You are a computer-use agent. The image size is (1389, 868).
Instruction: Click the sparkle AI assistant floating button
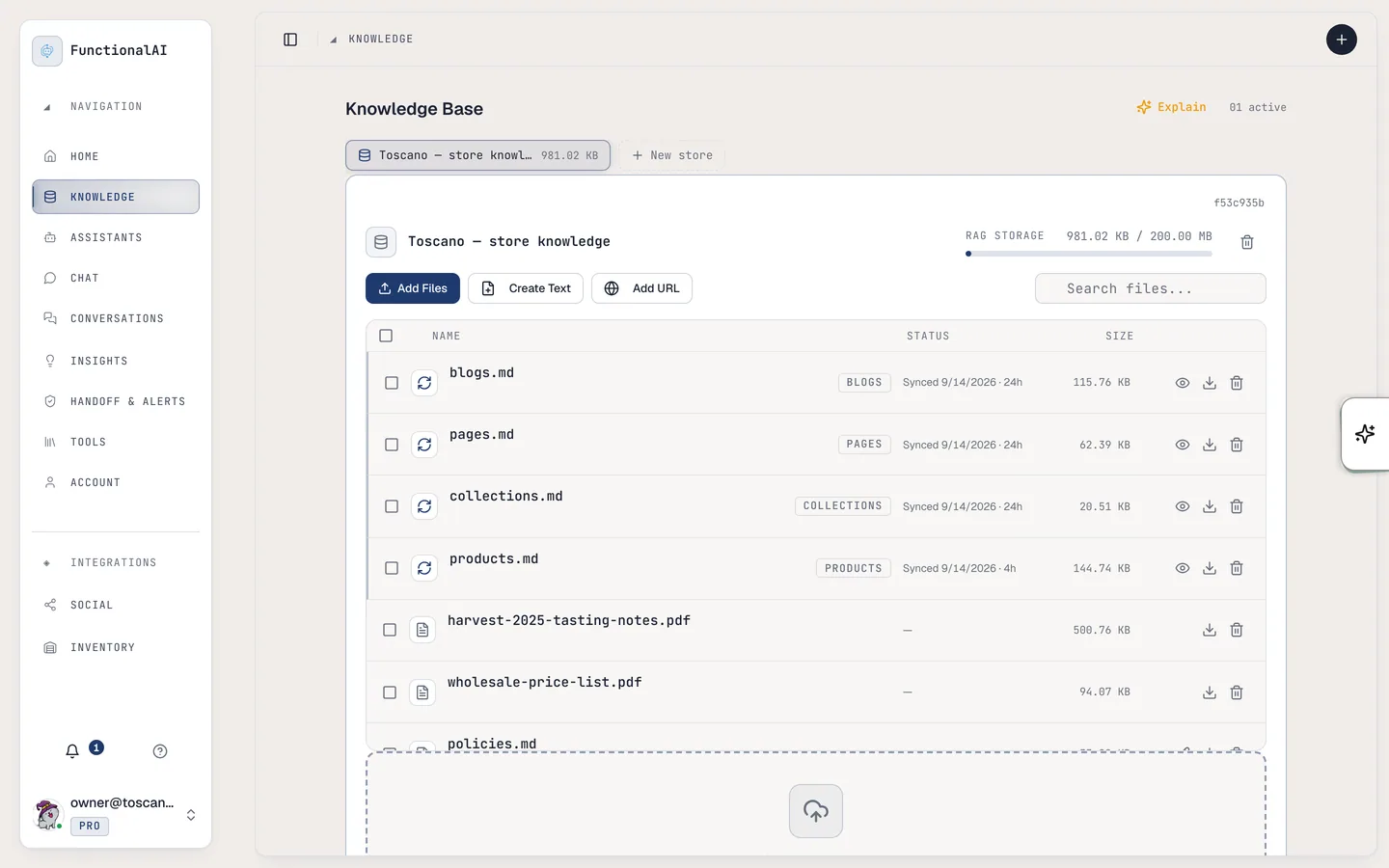[x=1365, y=434]
